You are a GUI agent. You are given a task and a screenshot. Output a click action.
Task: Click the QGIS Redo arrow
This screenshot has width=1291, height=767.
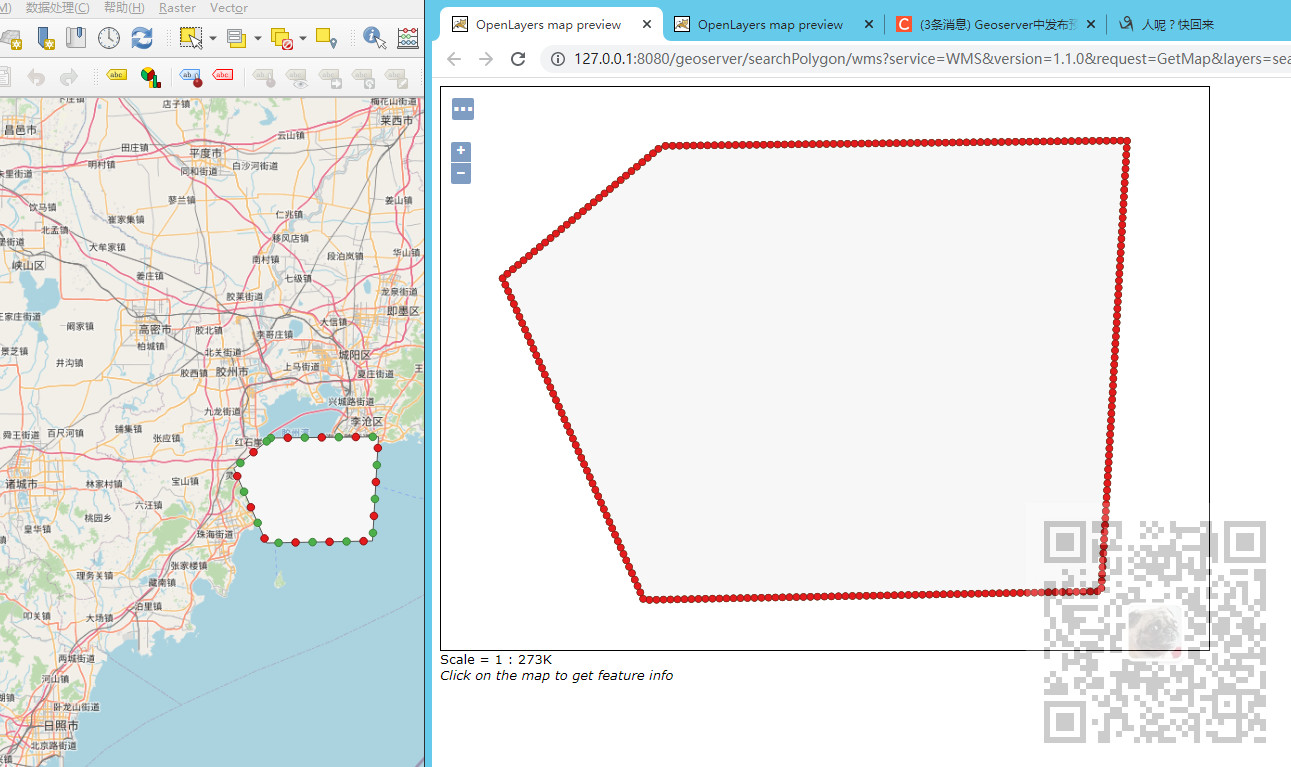click(x=68, y=76)
